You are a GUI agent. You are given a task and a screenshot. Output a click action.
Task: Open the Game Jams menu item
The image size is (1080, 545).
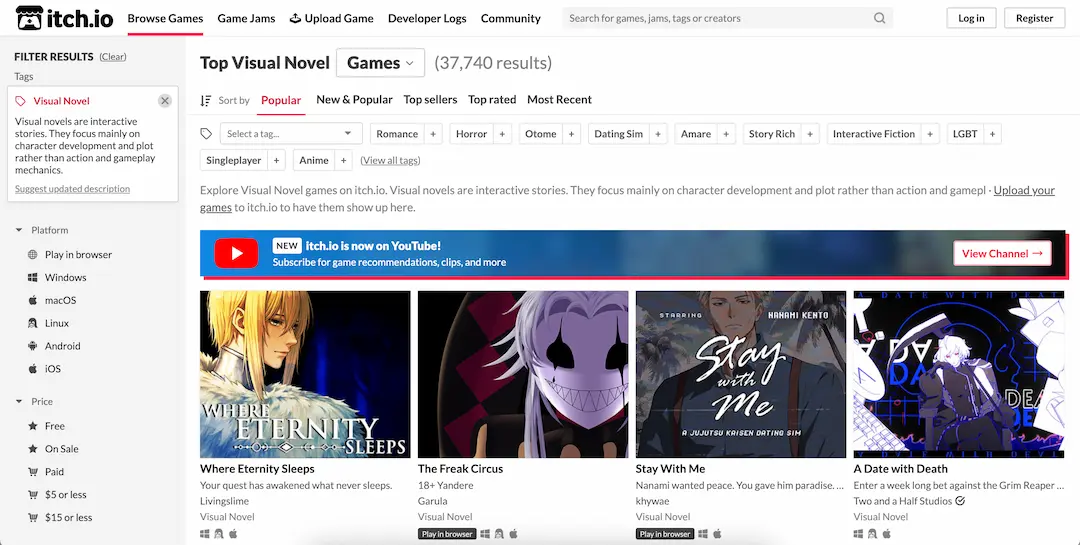pos(246,18)
